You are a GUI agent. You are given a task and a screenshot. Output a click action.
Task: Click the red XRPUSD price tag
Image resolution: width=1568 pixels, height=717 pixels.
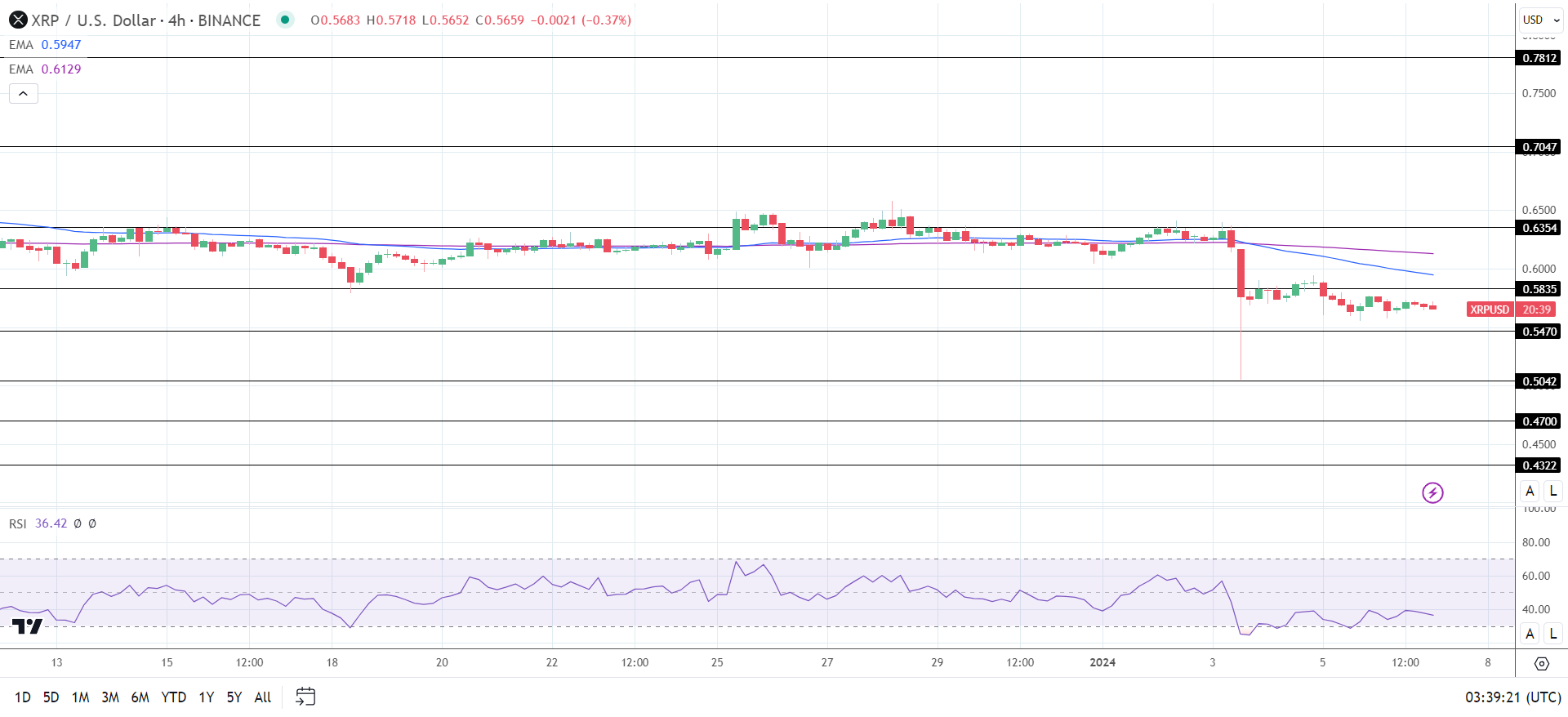pos(1490,310)
